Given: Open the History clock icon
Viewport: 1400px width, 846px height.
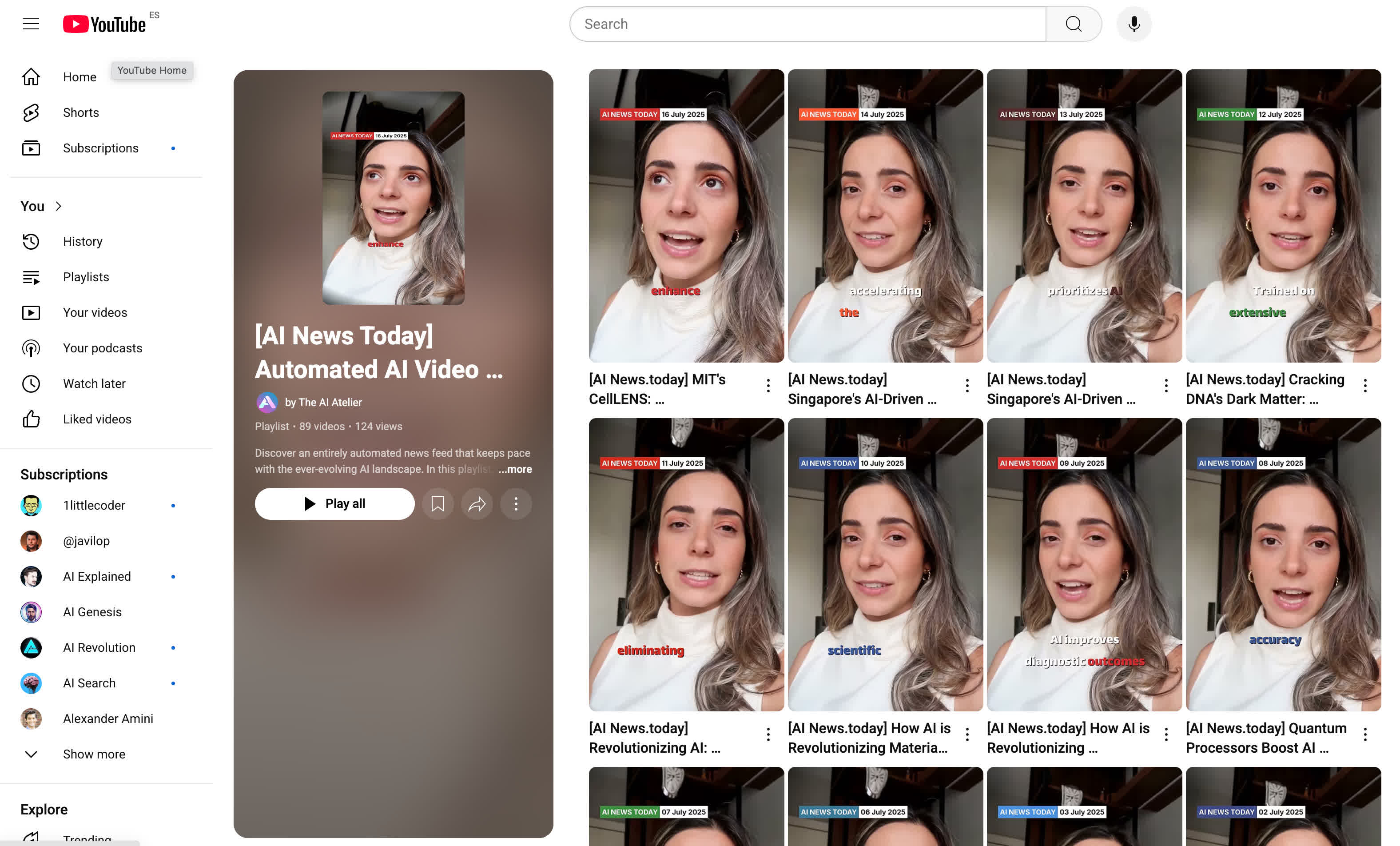Looking at the screenshot, I should [x=31, y=242].
